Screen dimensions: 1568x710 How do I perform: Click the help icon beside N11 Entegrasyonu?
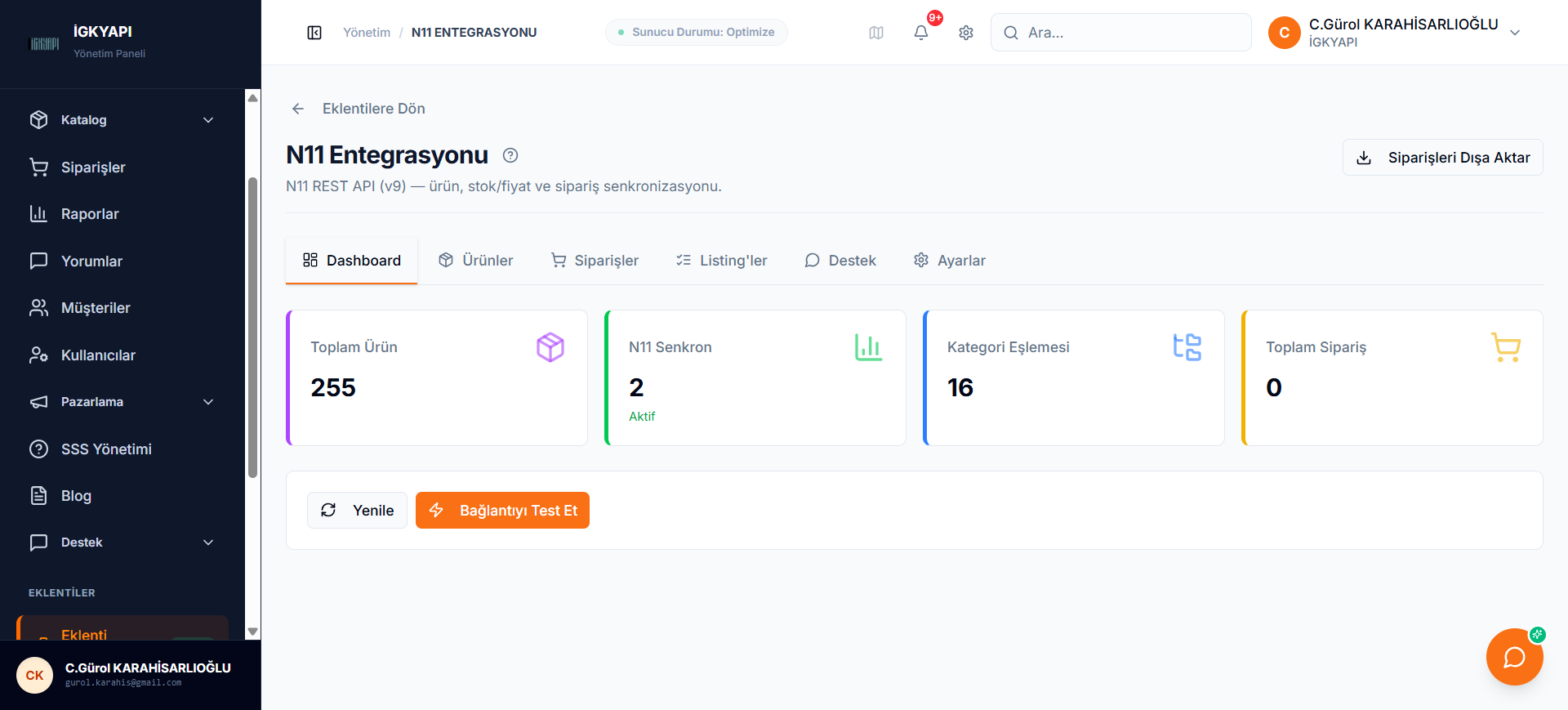tap(510, 155)
